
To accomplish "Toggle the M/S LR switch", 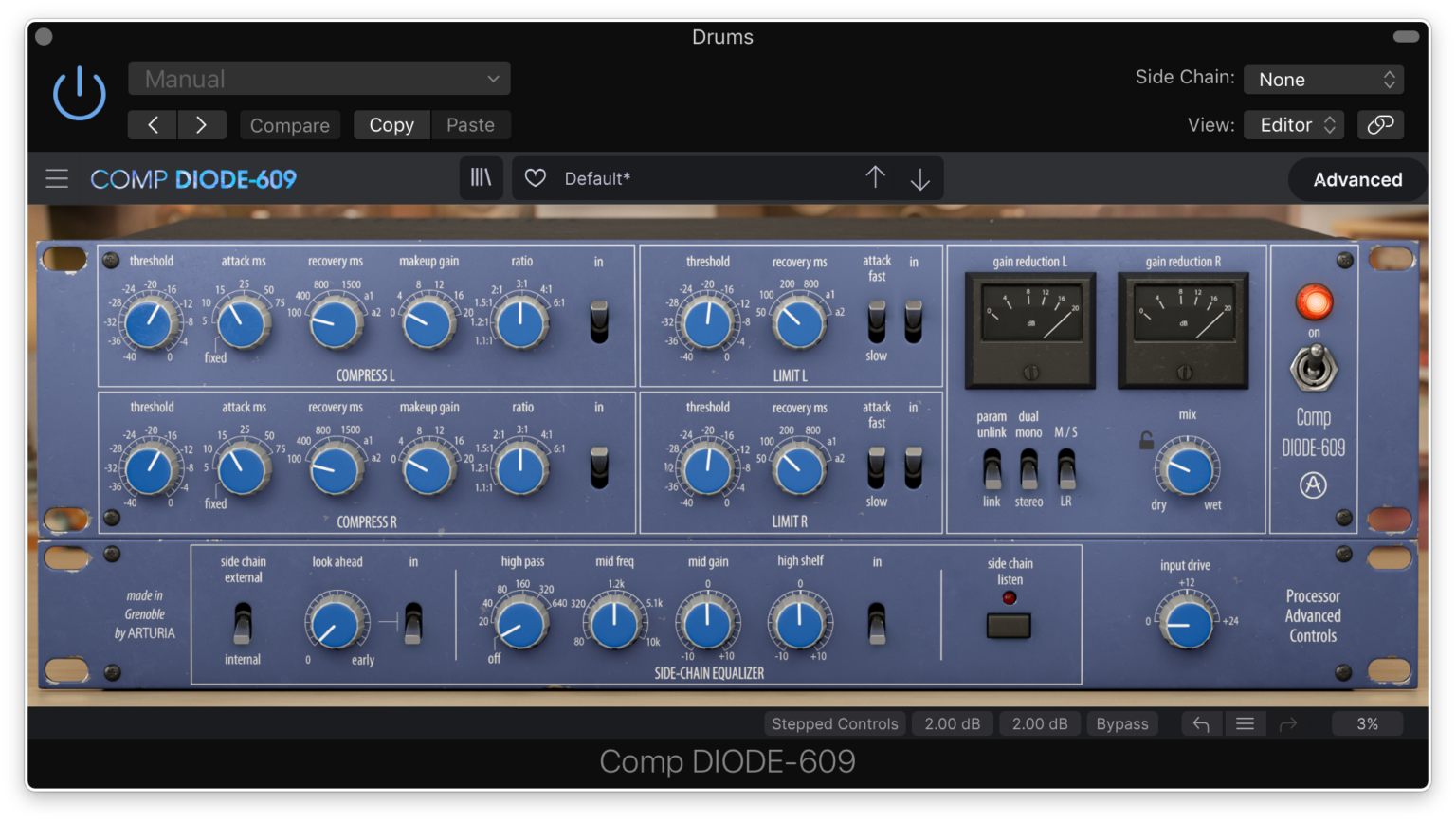I will tap(1066, 468).
